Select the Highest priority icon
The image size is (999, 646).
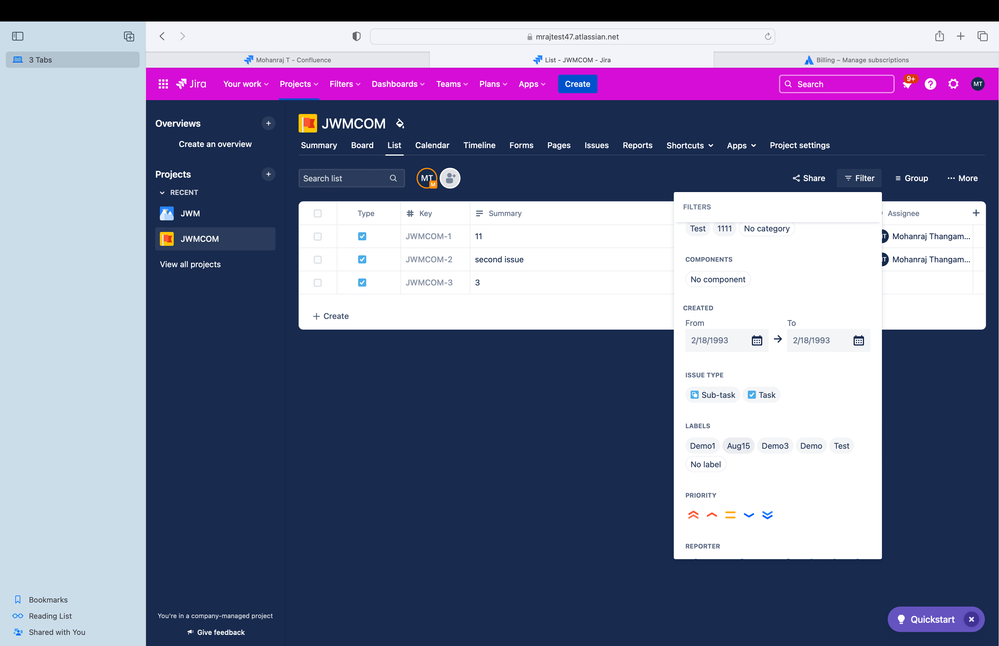[693, 515]
